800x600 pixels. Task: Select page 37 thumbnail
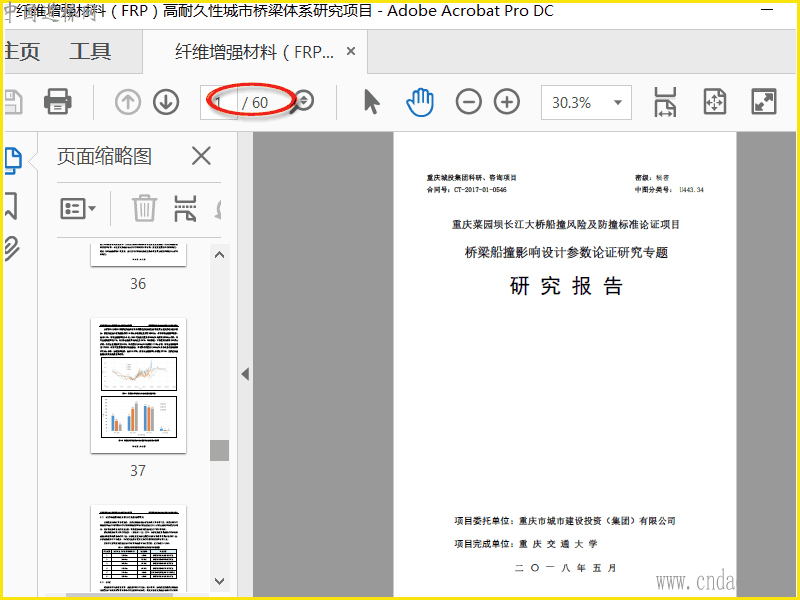tap(138, 385)
